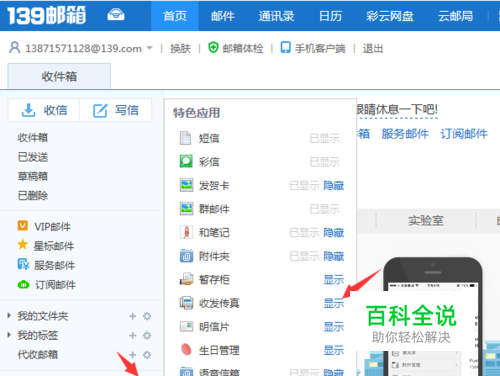
Task: Hide 和笔记 from sidebar
Action: [x=334, y=232]
